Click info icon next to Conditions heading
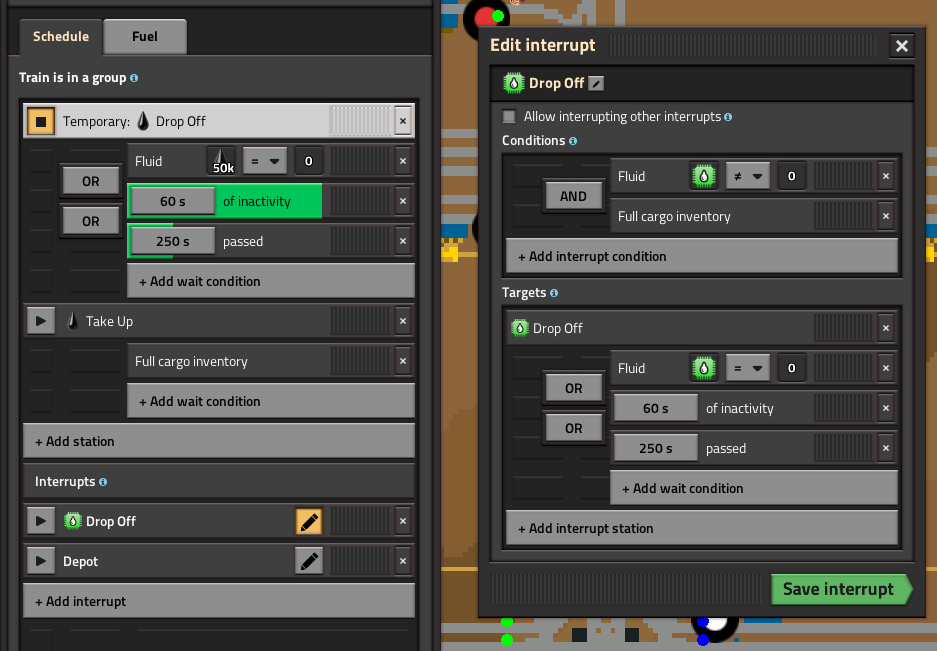Screen dimensions: 937x651 coord(573,141)
